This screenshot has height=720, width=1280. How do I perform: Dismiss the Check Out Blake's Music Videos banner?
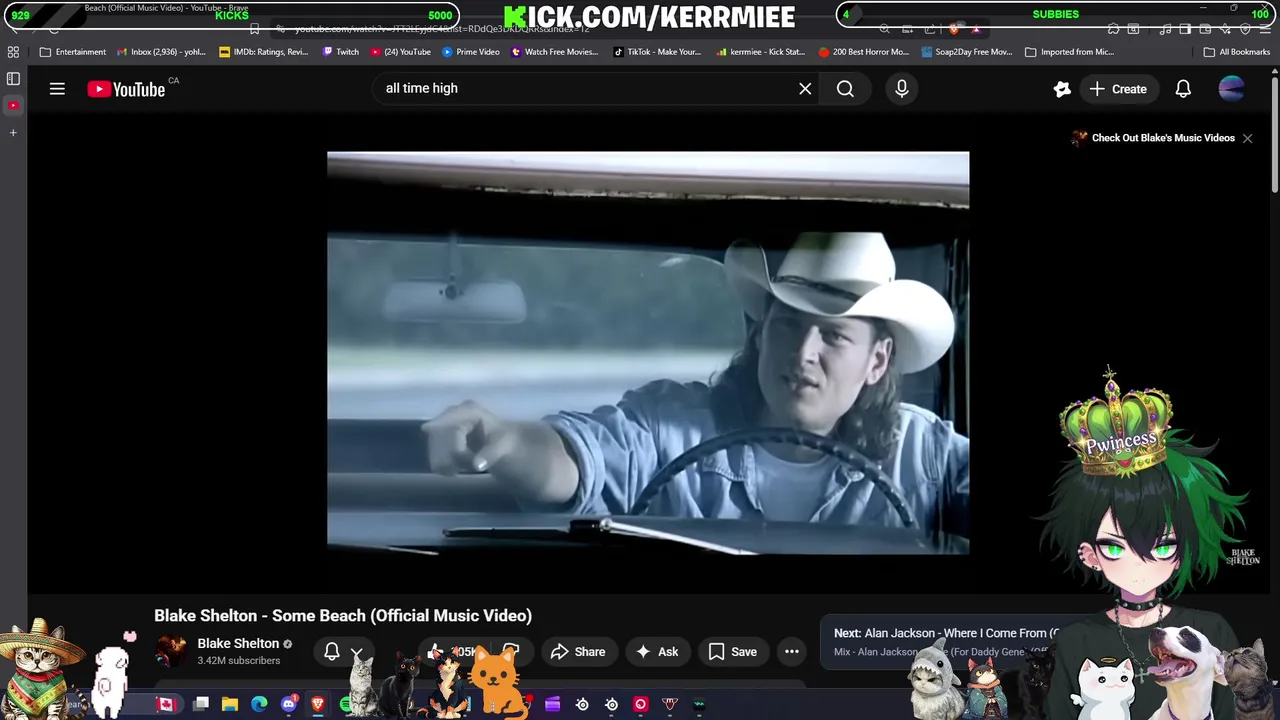[1247, 138]
